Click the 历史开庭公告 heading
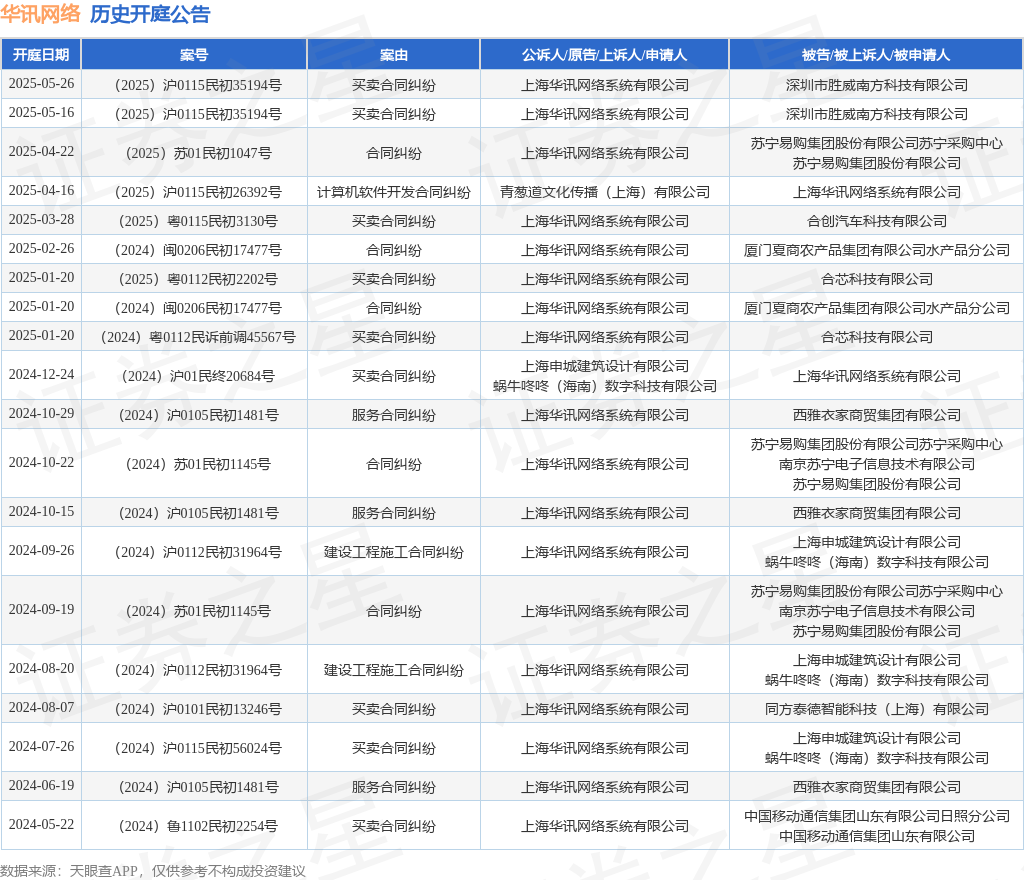The image size is (1024, 880). click(150, 14)
